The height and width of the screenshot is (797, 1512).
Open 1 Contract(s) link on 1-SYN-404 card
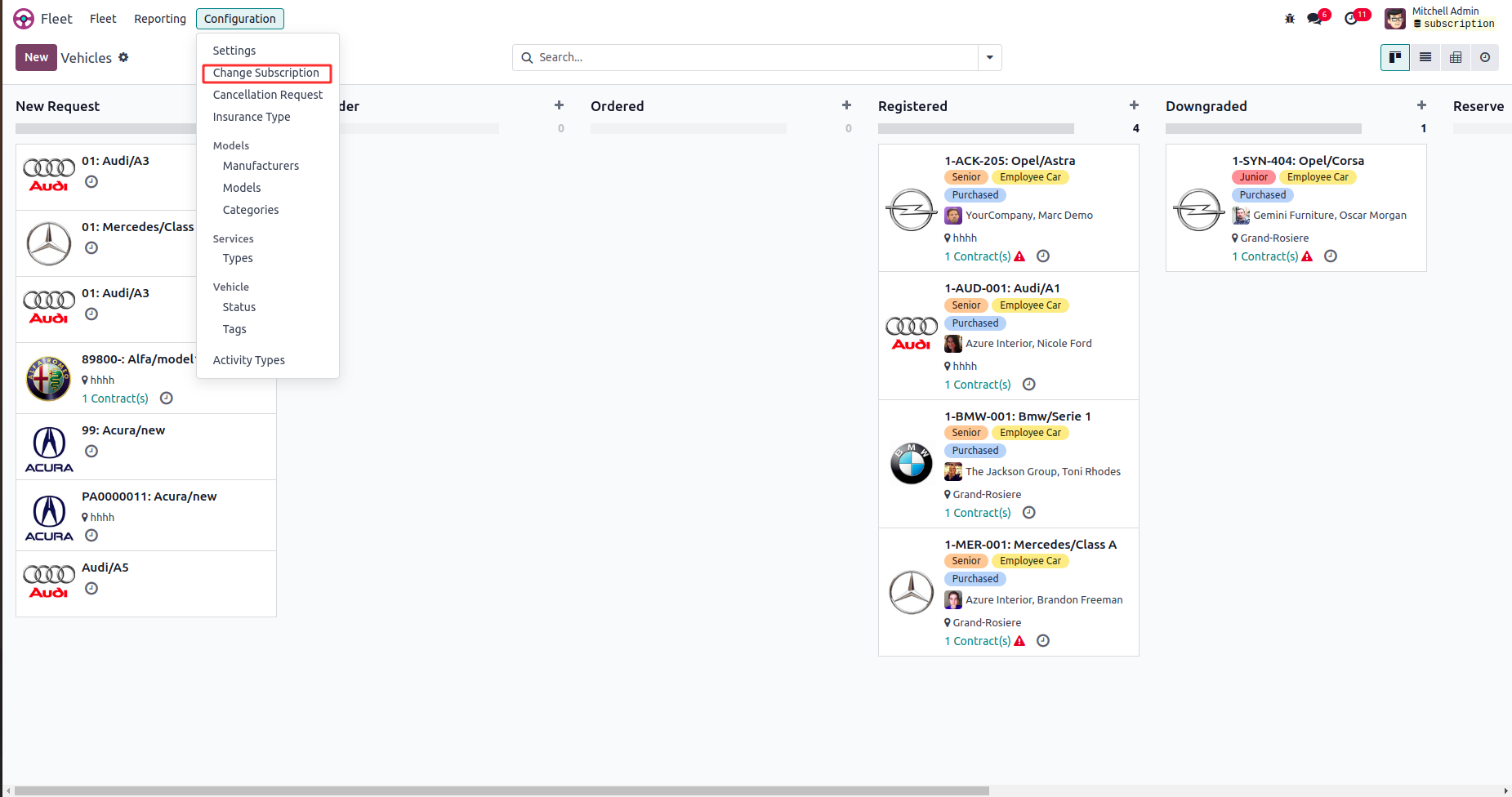(1265, 256)
